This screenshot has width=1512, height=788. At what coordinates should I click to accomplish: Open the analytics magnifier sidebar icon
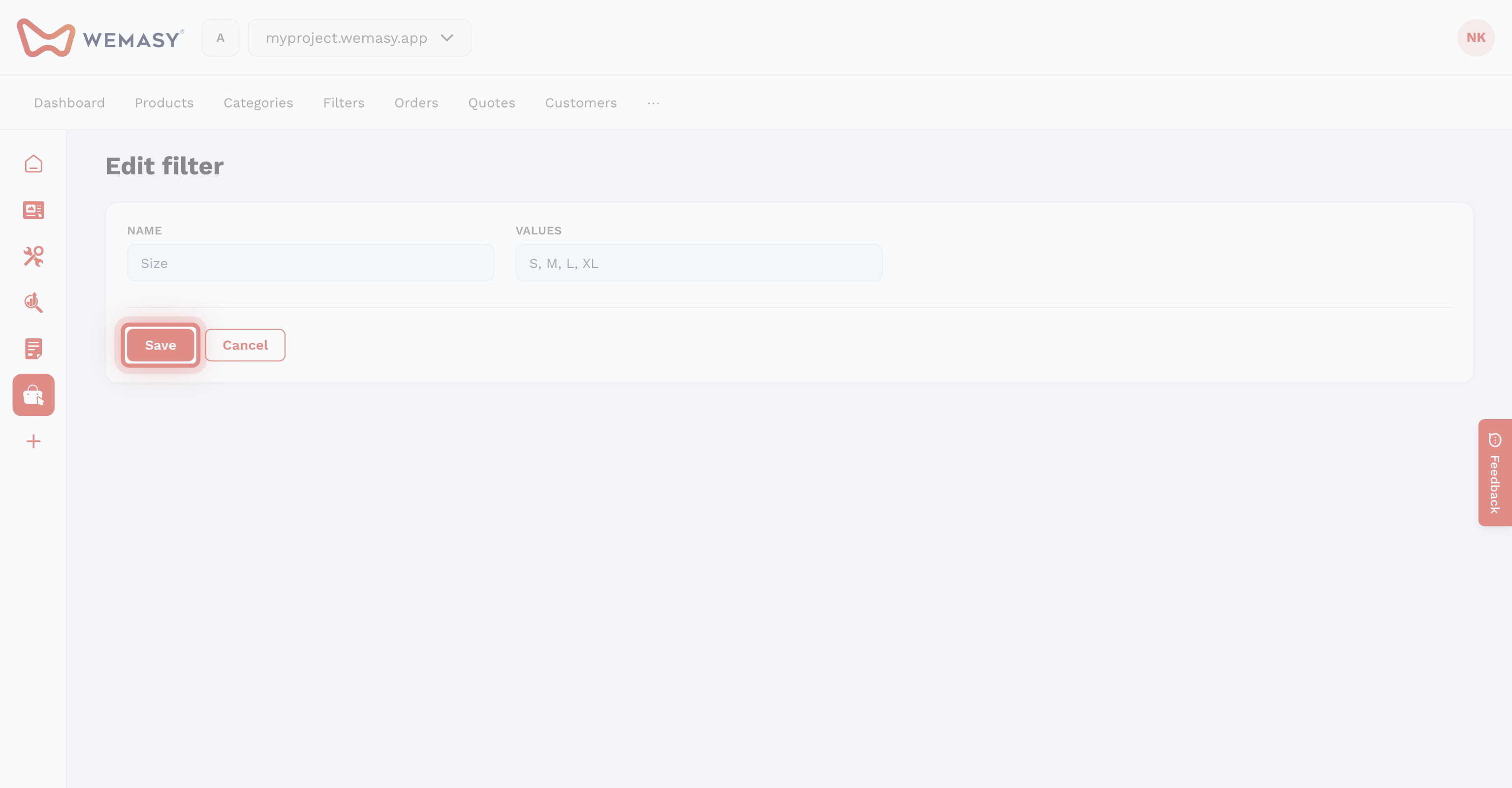coord(33,302)
